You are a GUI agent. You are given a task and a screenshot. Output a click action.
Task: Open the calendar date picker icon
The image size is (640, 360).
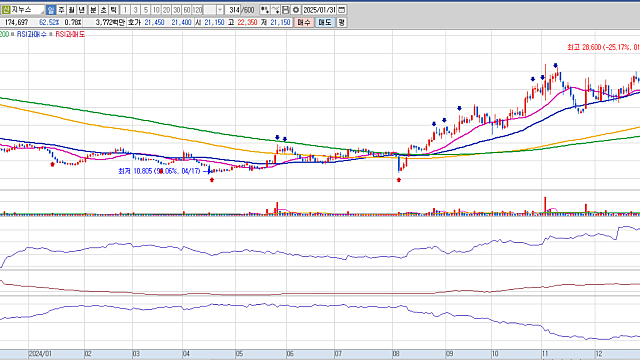342,10
